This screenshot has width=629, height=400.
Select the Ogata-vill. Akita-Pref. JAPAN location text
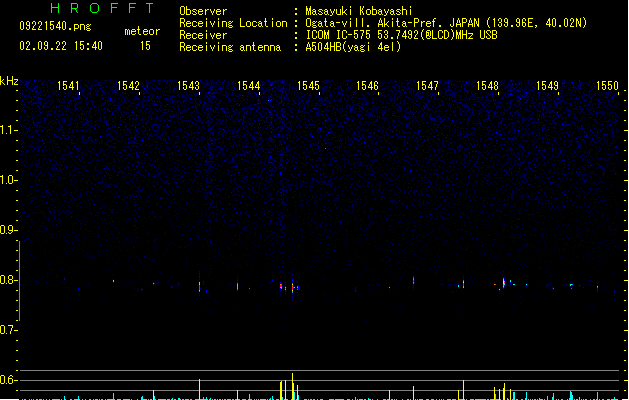point(446,23)
